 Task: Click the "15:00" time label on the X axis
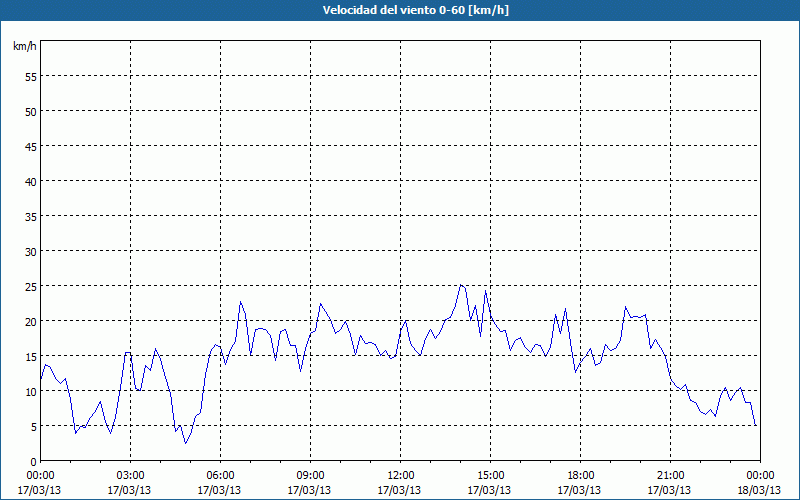pyautogui.click(x=490, y=476)
